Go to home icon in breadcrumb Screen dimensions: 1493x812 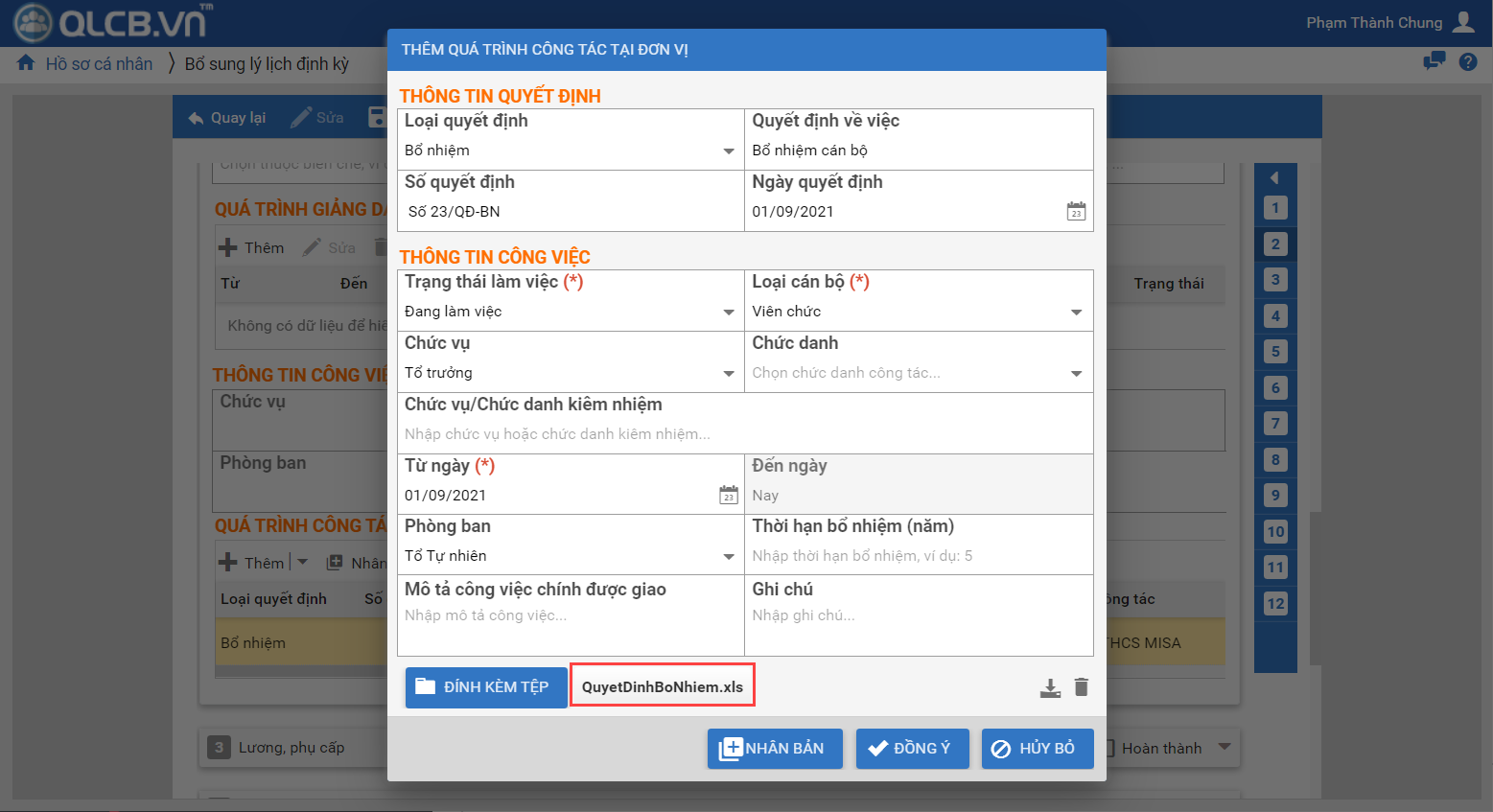pyautogui.click(x=26, y=63)
